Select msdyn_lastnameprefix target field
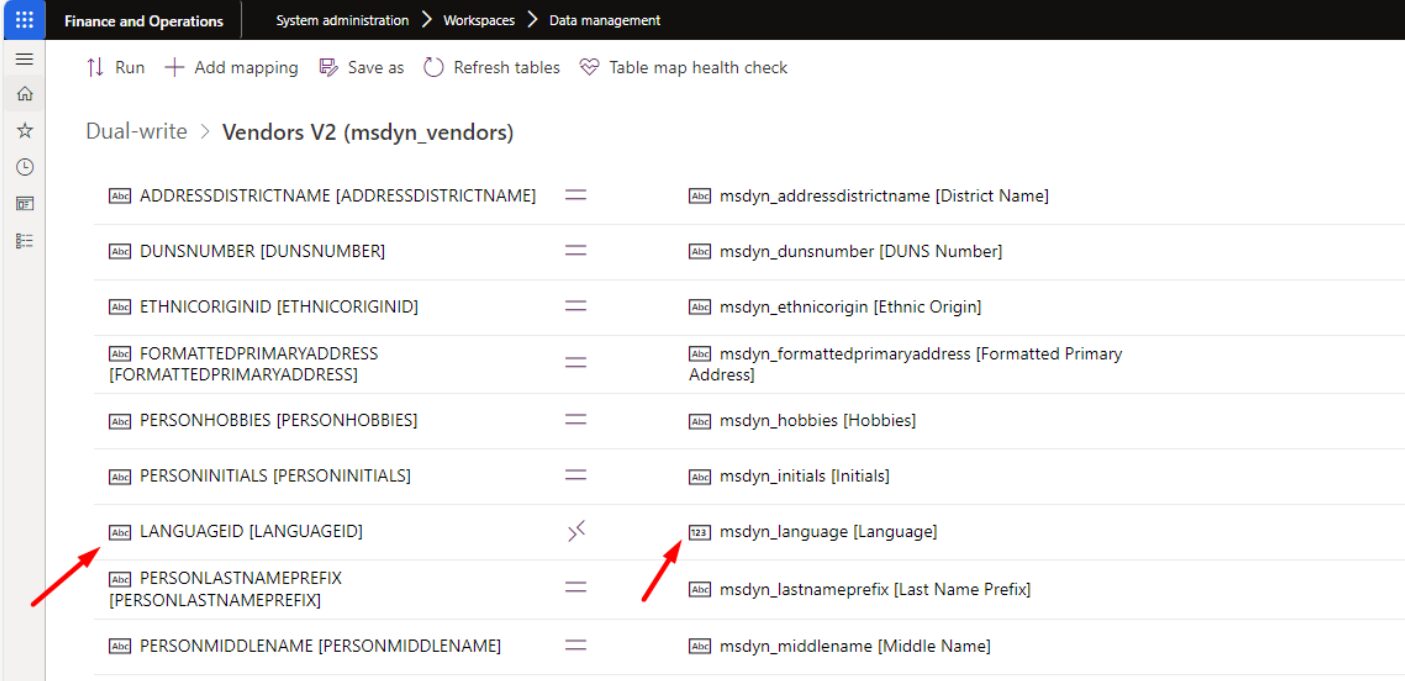 click(x=875, y=589)
